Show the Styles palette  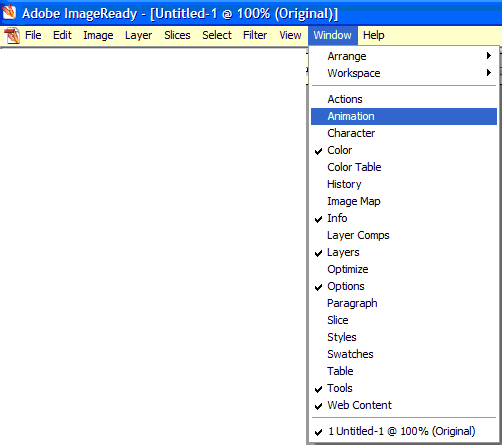pyautogui.click(x=404, y=337)
